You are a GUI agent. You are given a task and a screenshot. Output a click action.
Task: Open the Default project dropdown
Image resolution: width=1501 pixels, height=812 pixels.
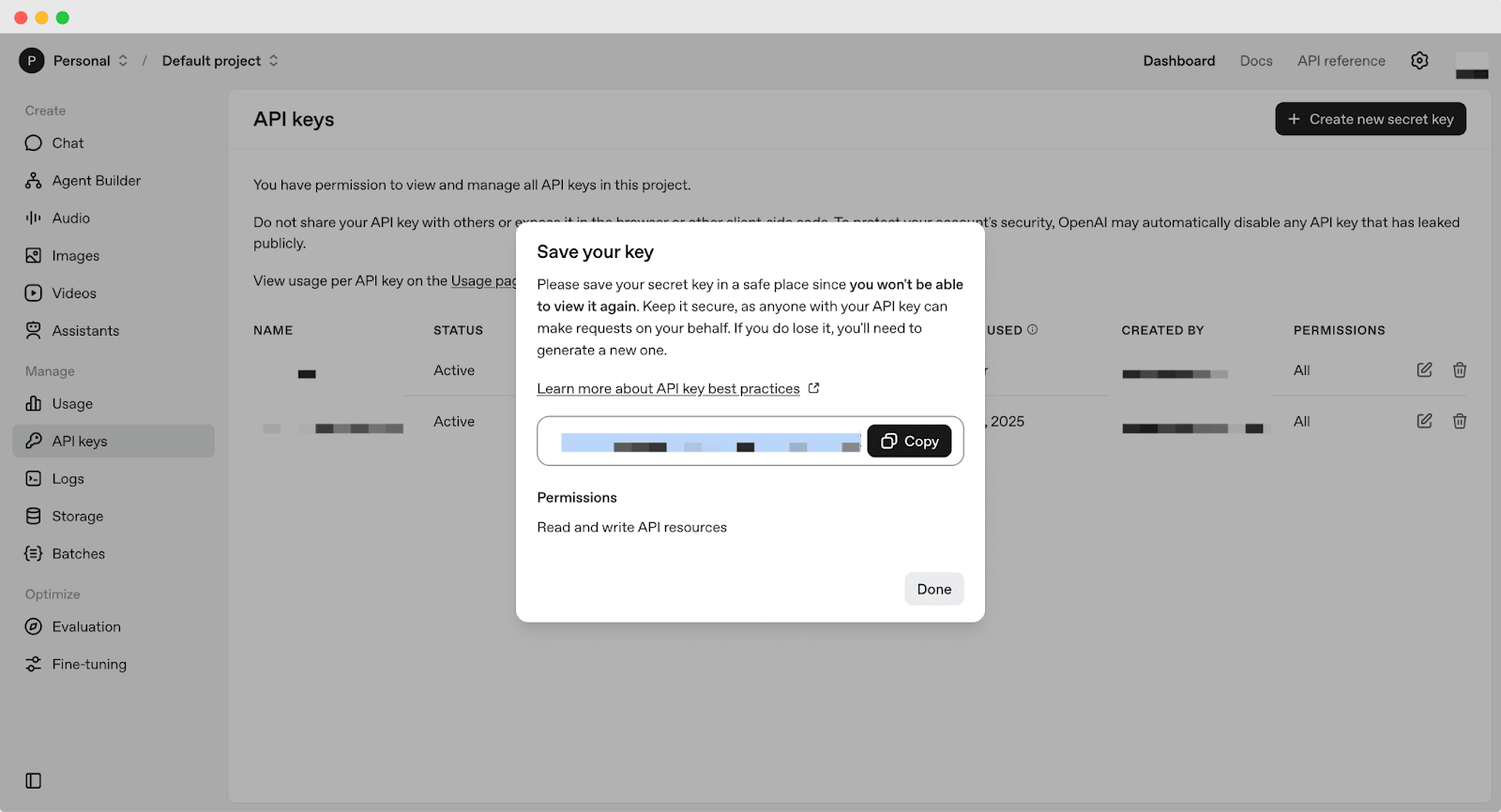(220, 61)
